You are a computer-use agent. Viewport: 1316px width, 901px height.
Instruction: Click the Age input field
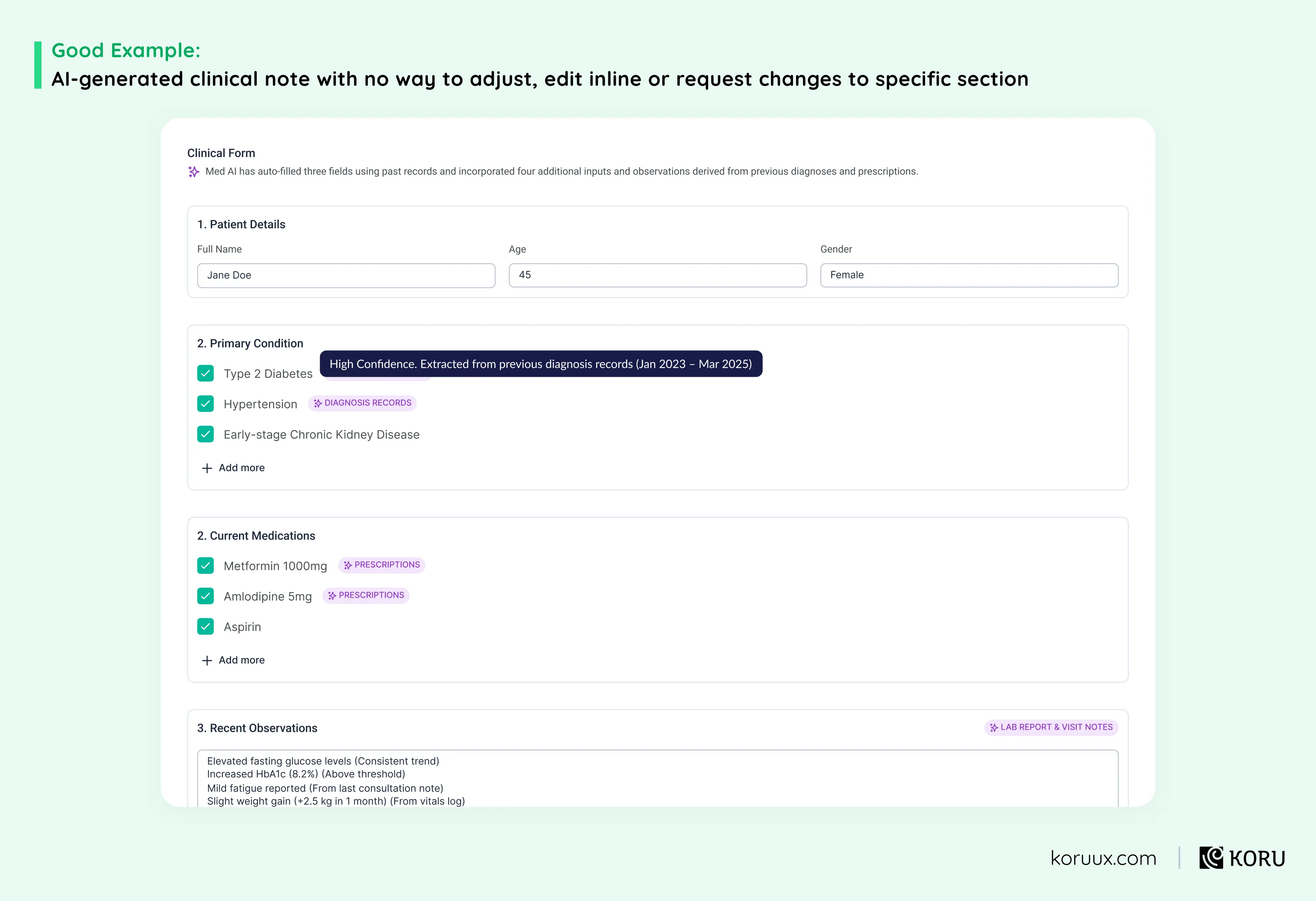[657, 275]
